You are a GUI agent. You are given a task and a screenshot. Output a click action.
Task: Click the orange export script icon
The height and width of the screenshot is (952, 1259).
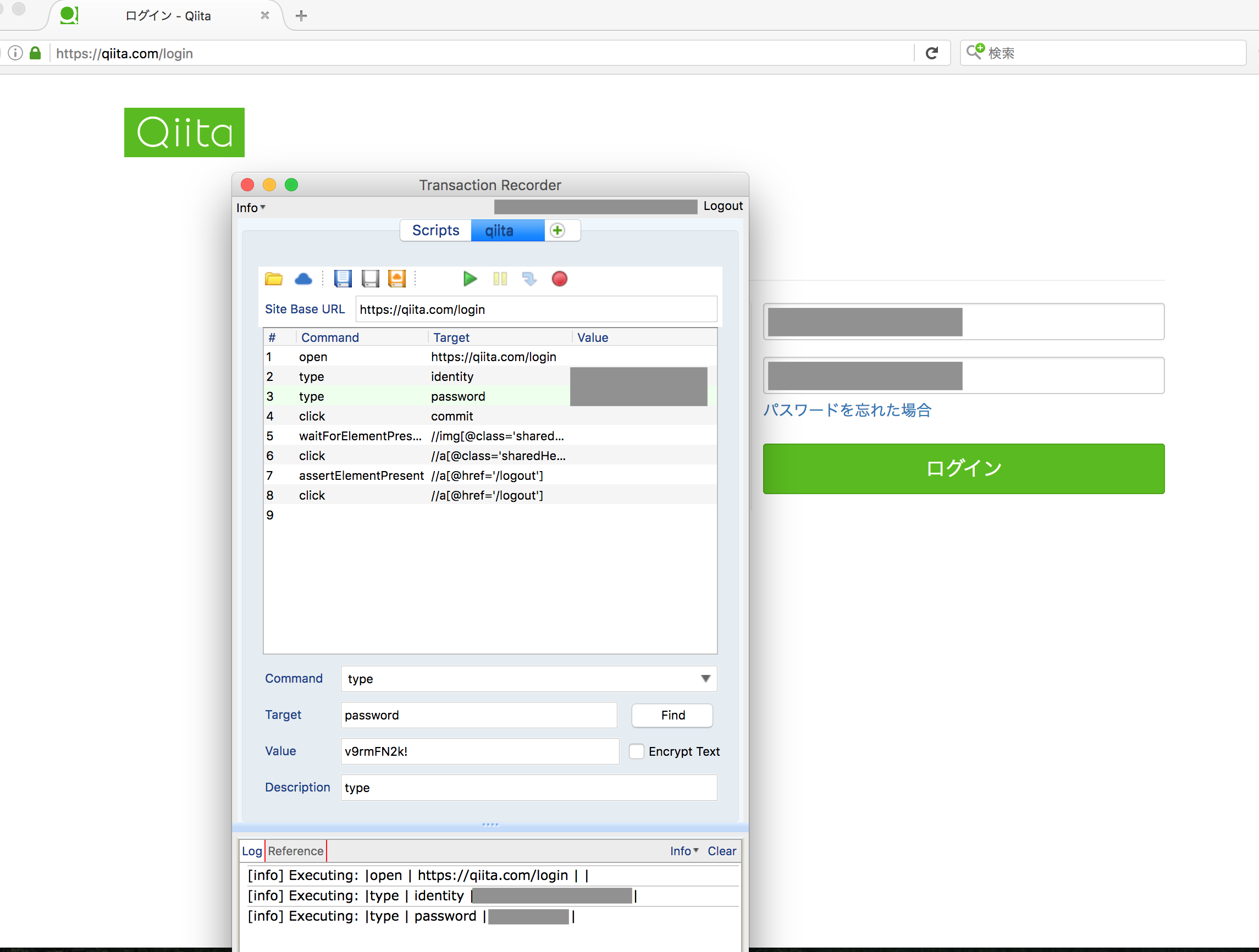(x=397, y=279)
